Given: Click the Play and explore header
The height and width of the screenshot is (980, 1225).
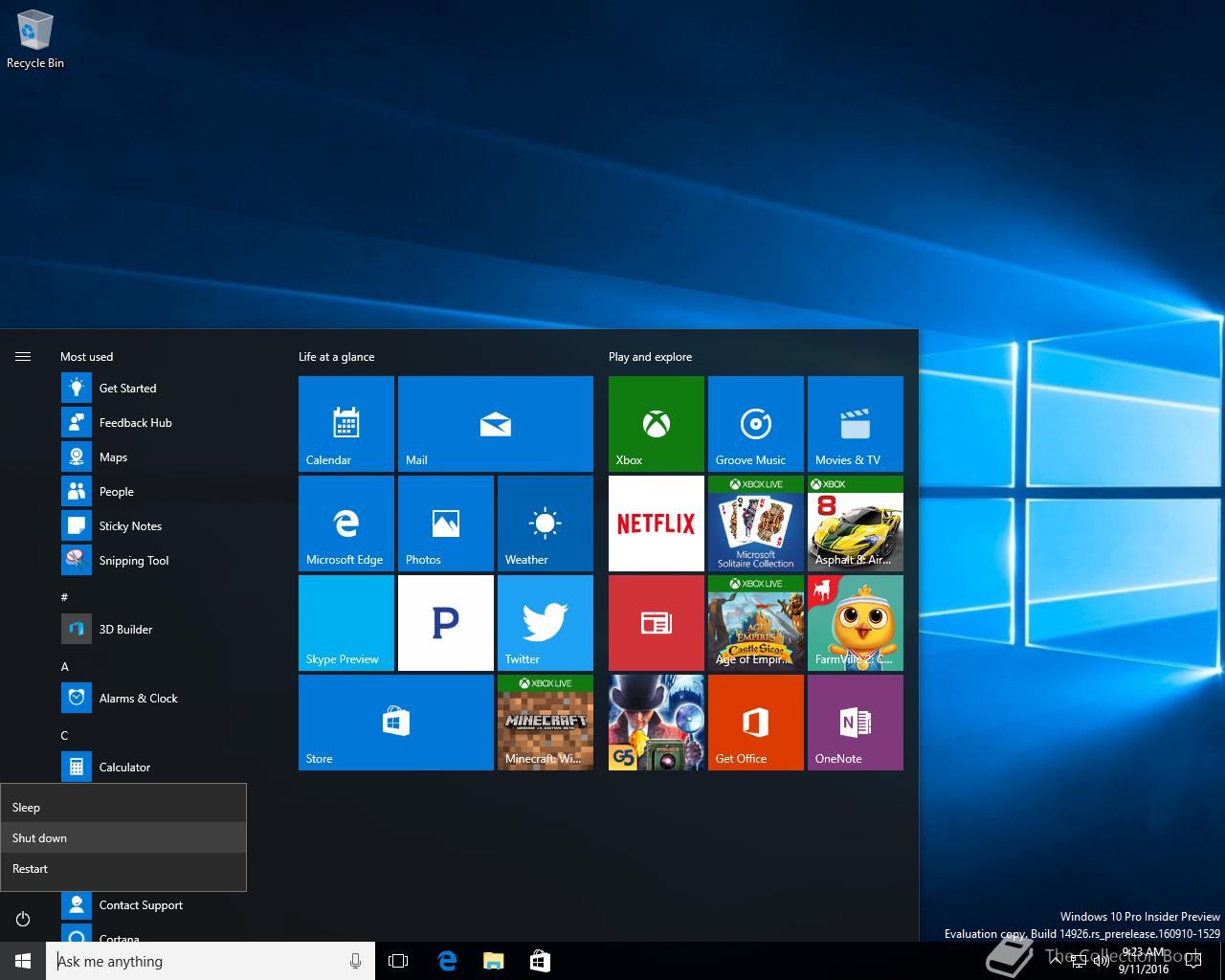Looking at the screenshot, I should click(x=651, y=357).
